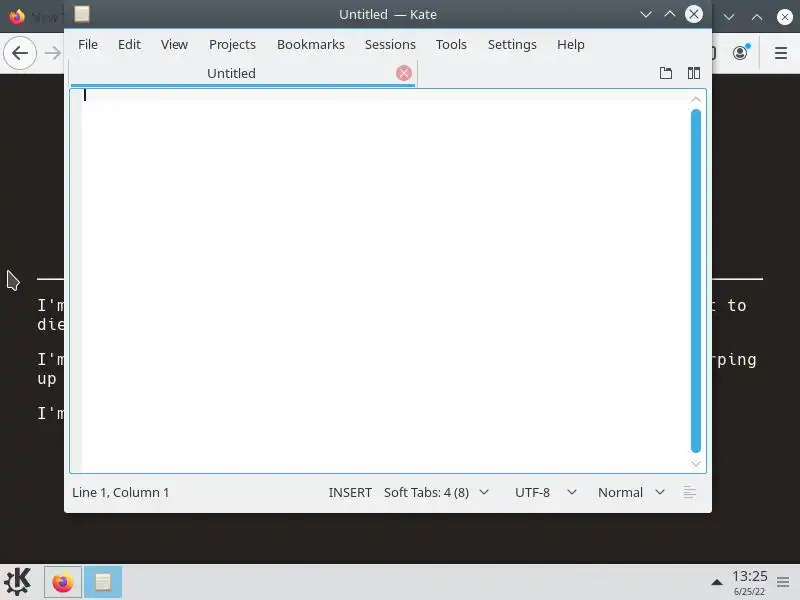Open the KDE application launcher
This screenshot has height=600, width=800.
pos(18,582)
